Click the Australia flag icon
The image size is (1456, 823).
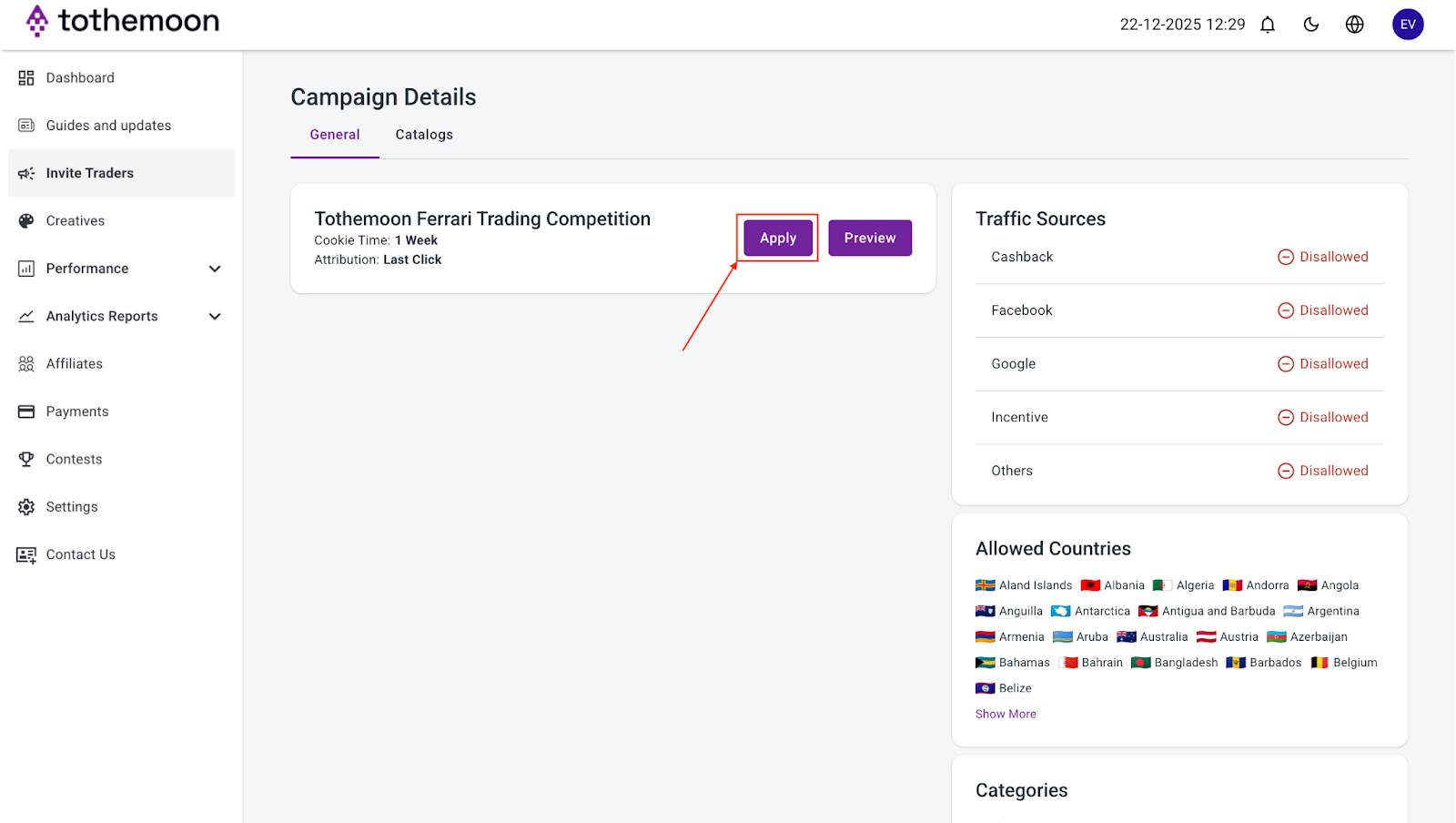1127,637
